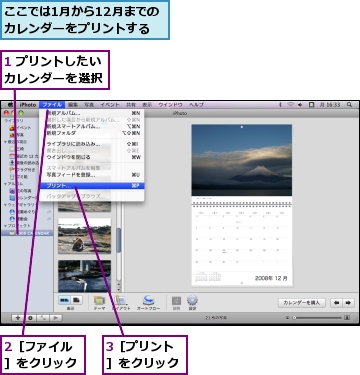Screen dimensions: 360x375
Task: Adjust the zoom size slider
Action: point(317,318)
